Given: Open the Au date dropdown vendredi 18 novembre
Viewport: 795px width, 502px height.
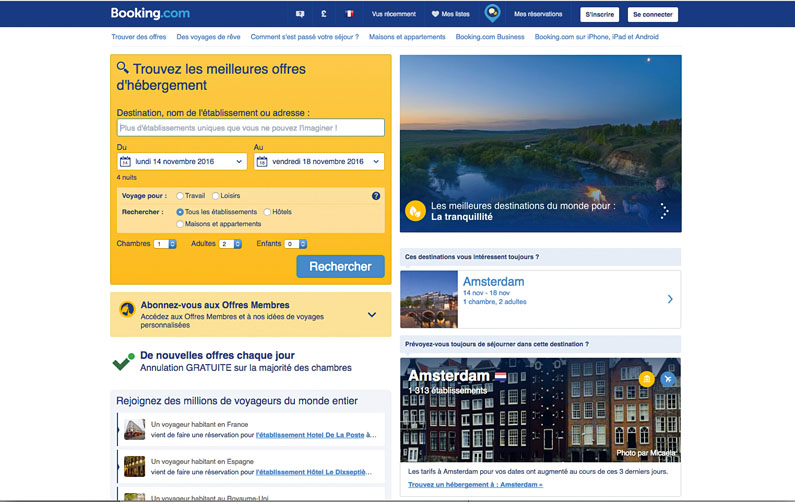Looking at the screenshot, I should [x=319, y=162].
